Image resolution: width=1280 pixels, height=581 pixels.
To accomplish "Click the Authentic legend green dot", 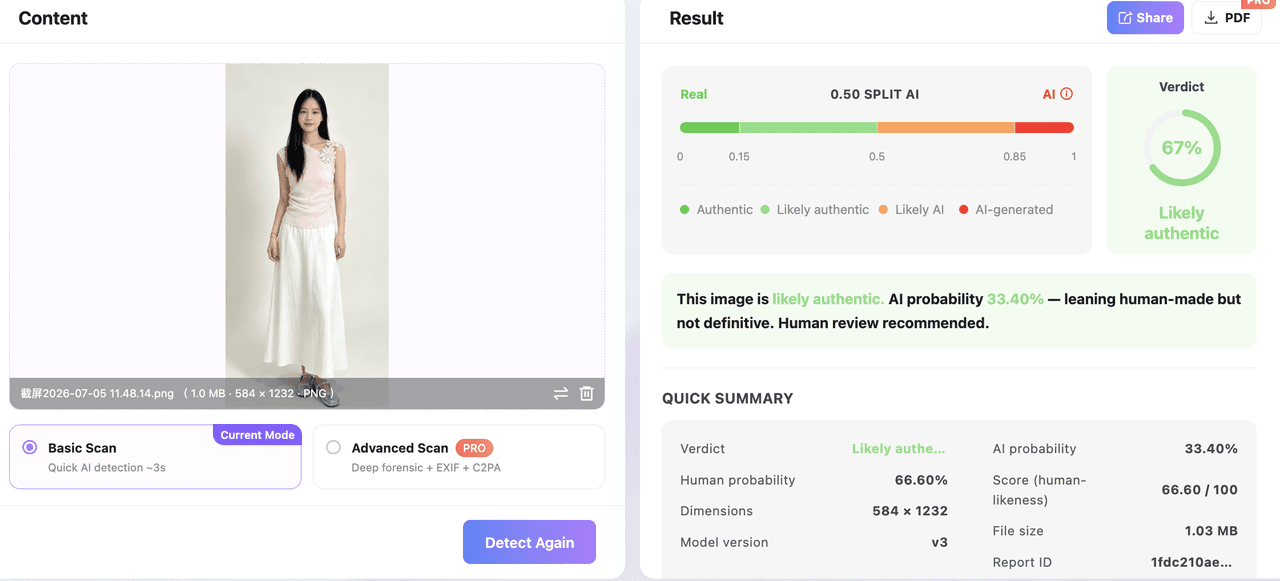I will pyautogui.click(x=685, y=210).
